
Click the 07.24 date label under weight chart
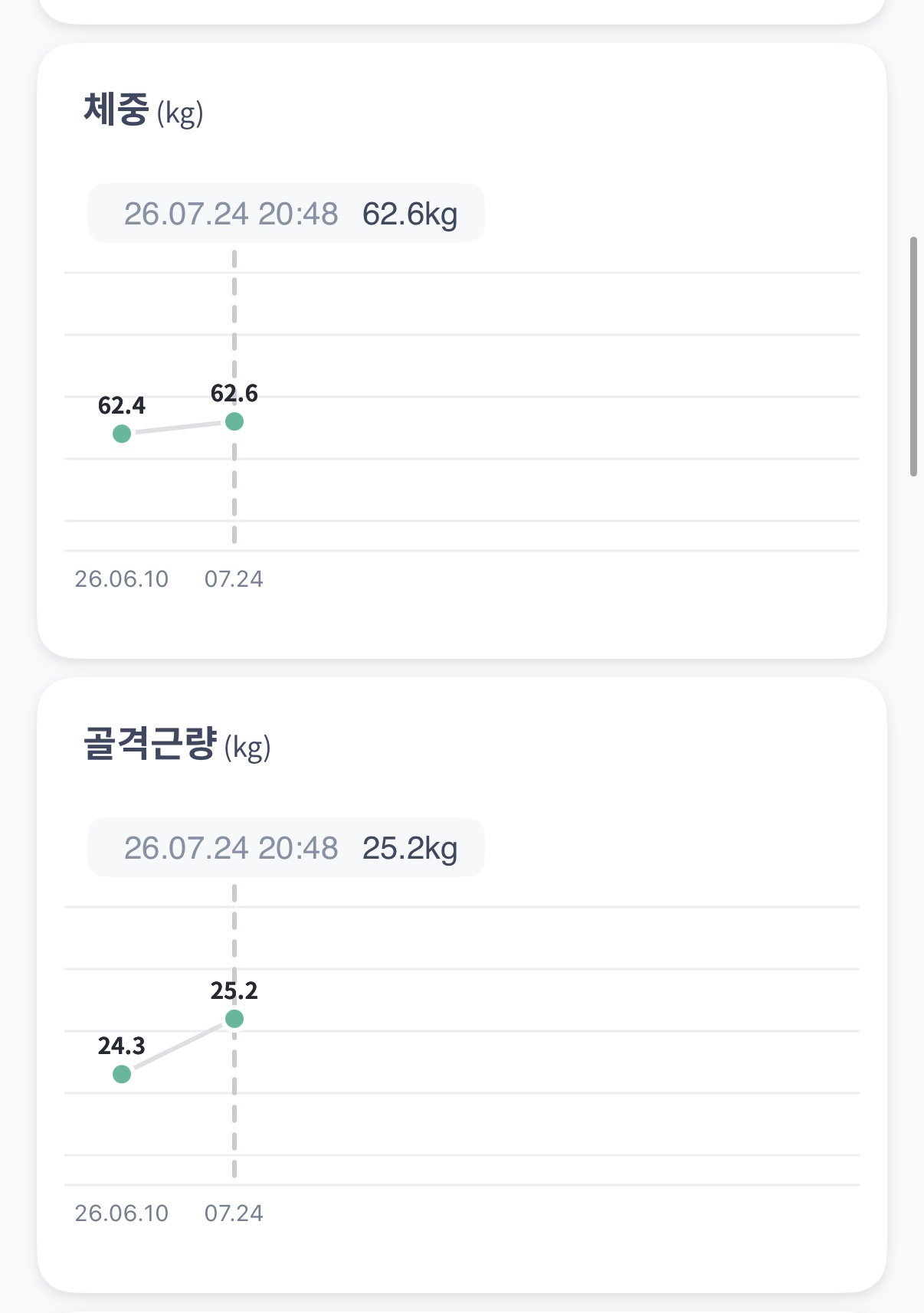click(x=234, y=579)
